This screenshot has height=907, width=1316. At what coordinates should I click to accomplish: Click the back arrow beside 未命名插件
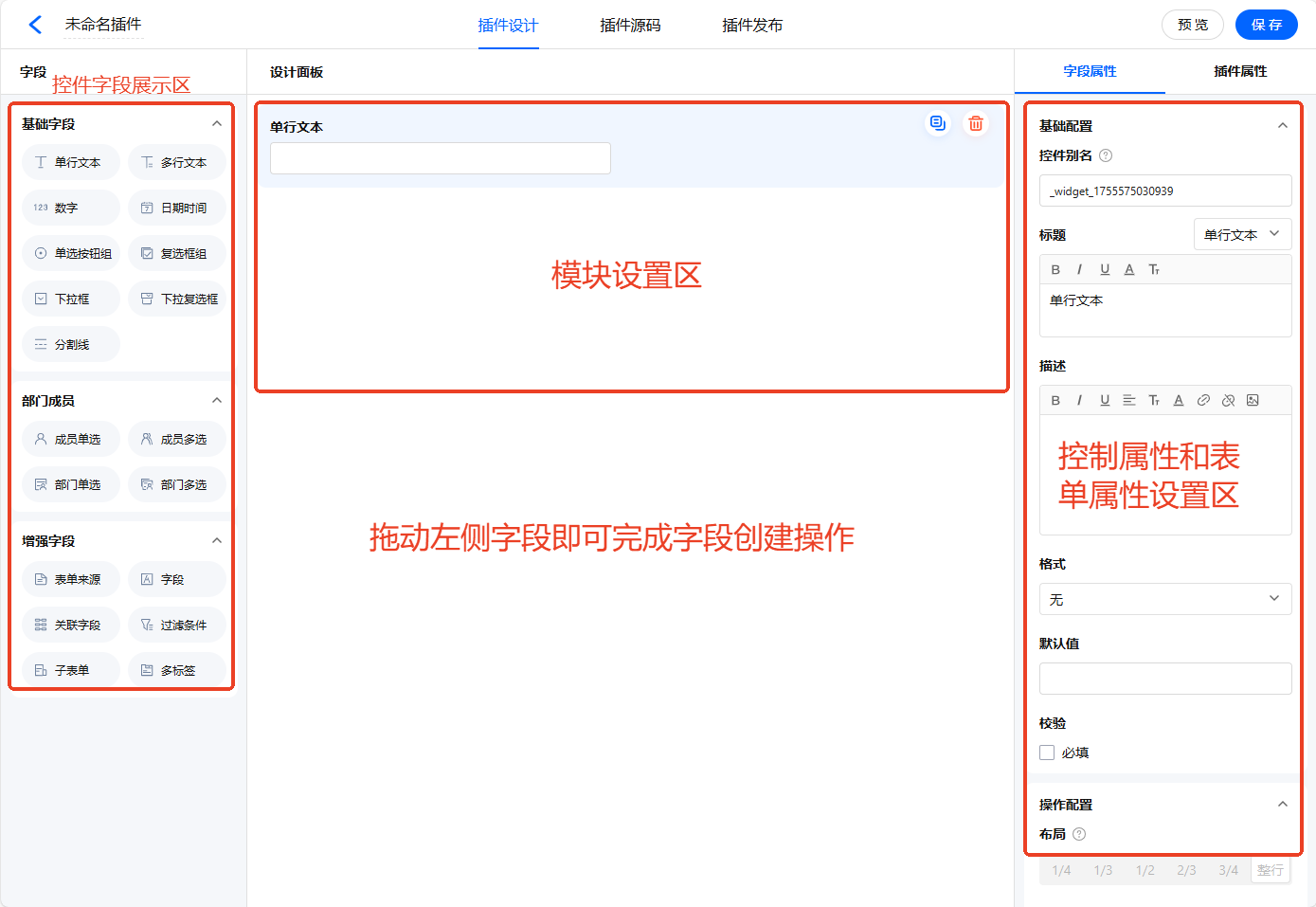(35, 25)
